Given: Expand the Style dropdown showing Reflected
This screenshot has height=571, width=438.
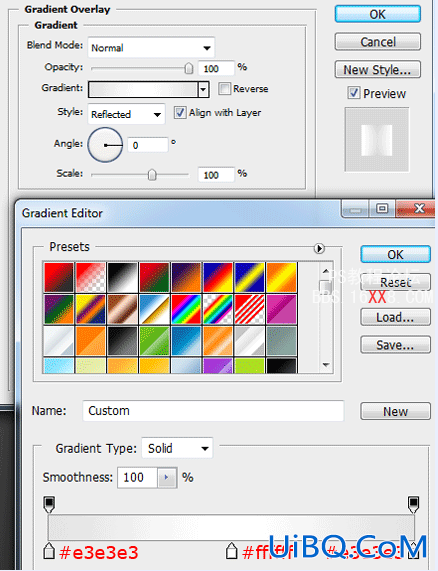Looking at the screenshot, I should (126, 114).
